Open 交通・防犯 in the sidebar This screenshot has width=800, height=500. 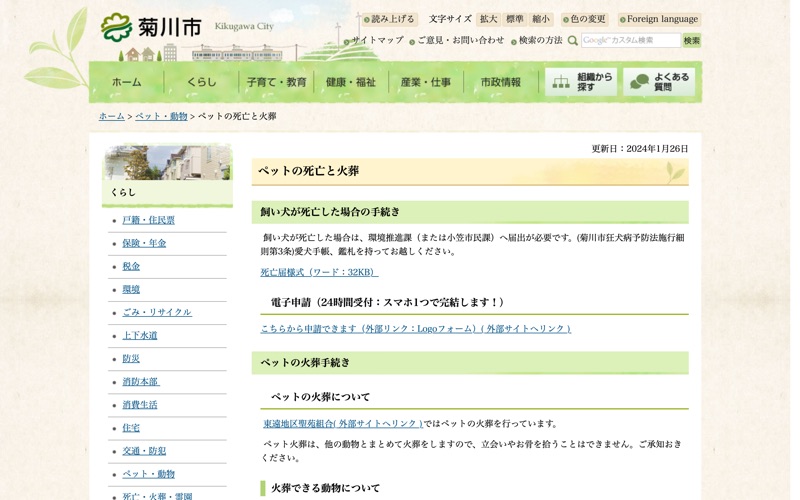coord(144,451)
